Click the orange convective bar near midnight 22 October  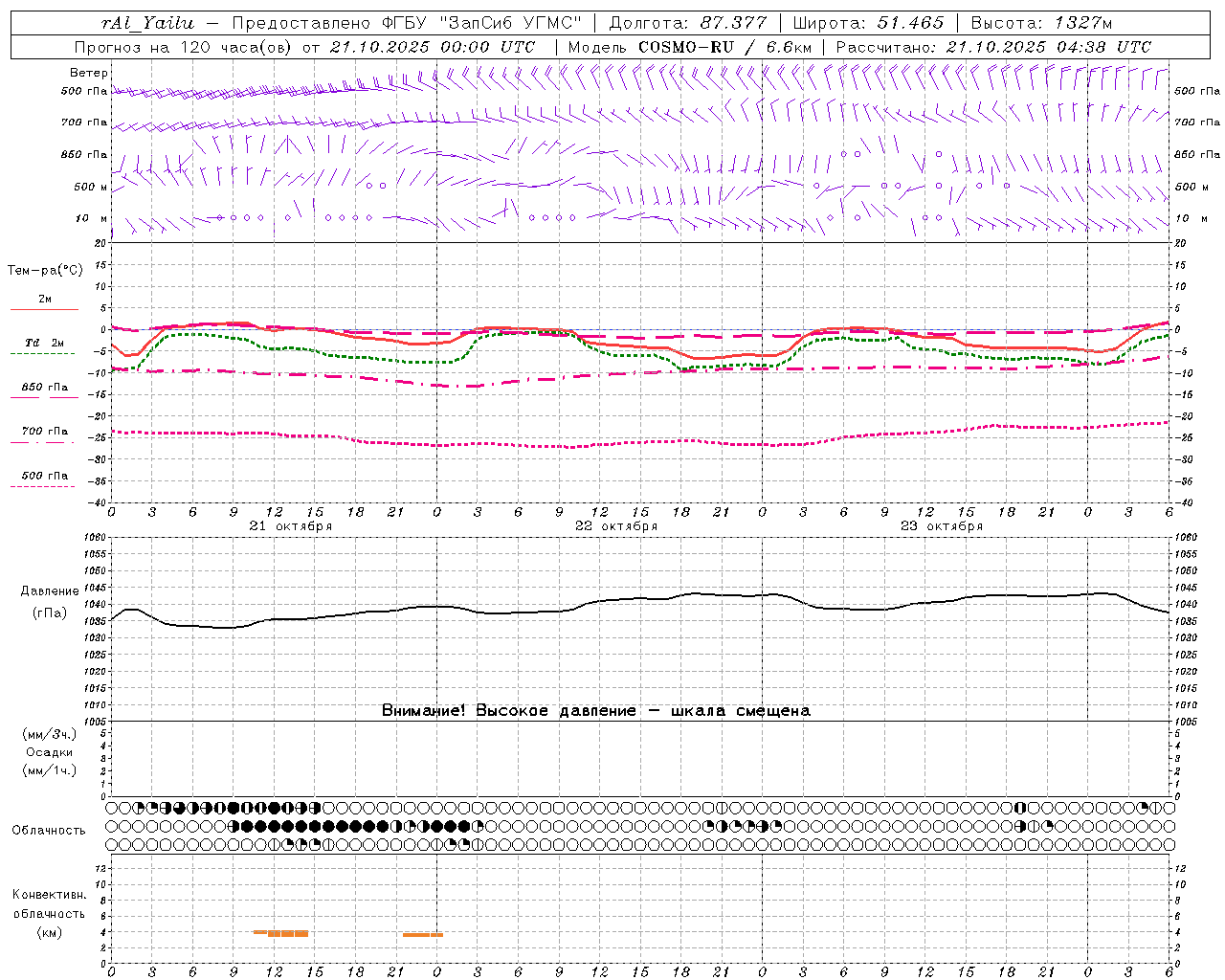click(x=423, y=935)
